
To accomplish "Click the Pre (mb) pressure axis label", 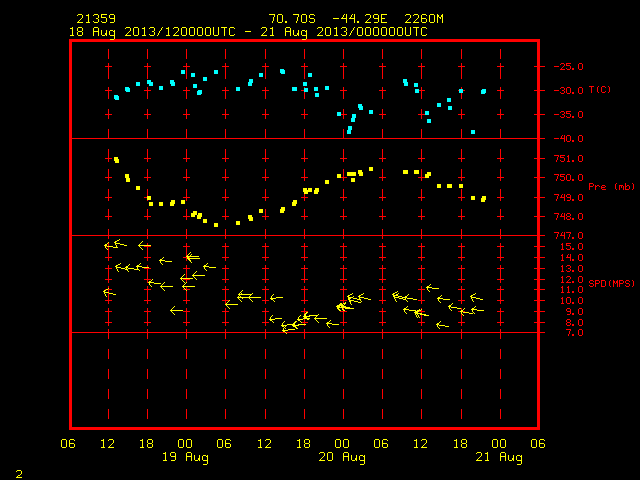I will pos(611,187).
